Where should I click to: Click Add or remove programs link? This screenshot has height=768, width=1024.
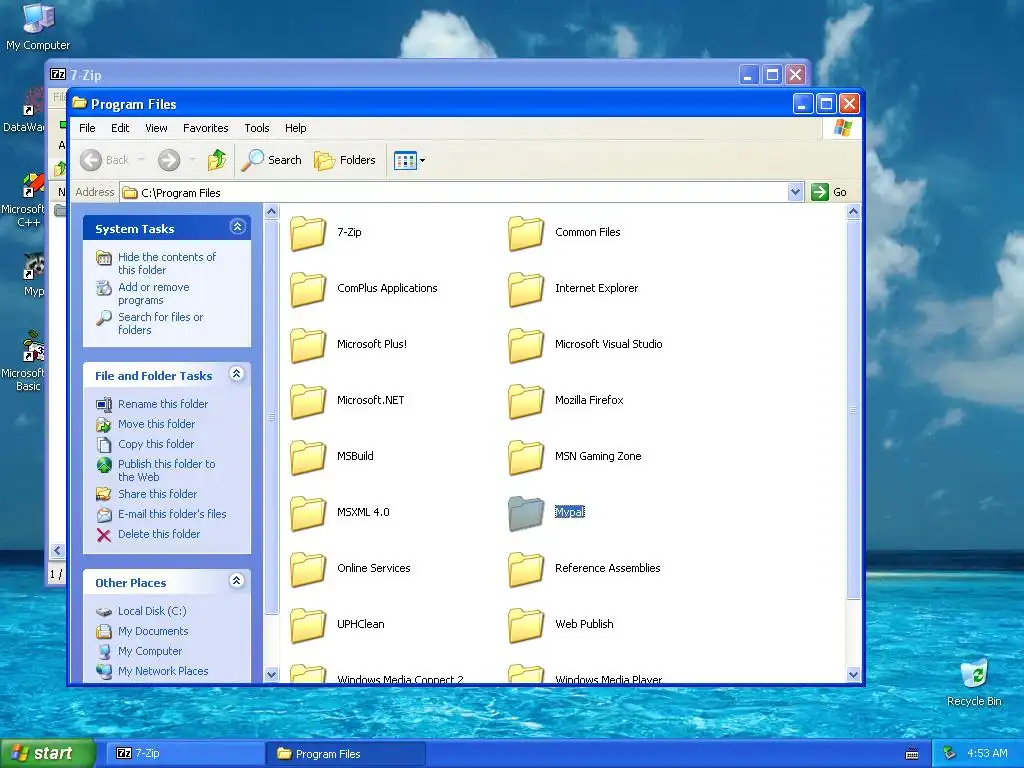[153, 293]
